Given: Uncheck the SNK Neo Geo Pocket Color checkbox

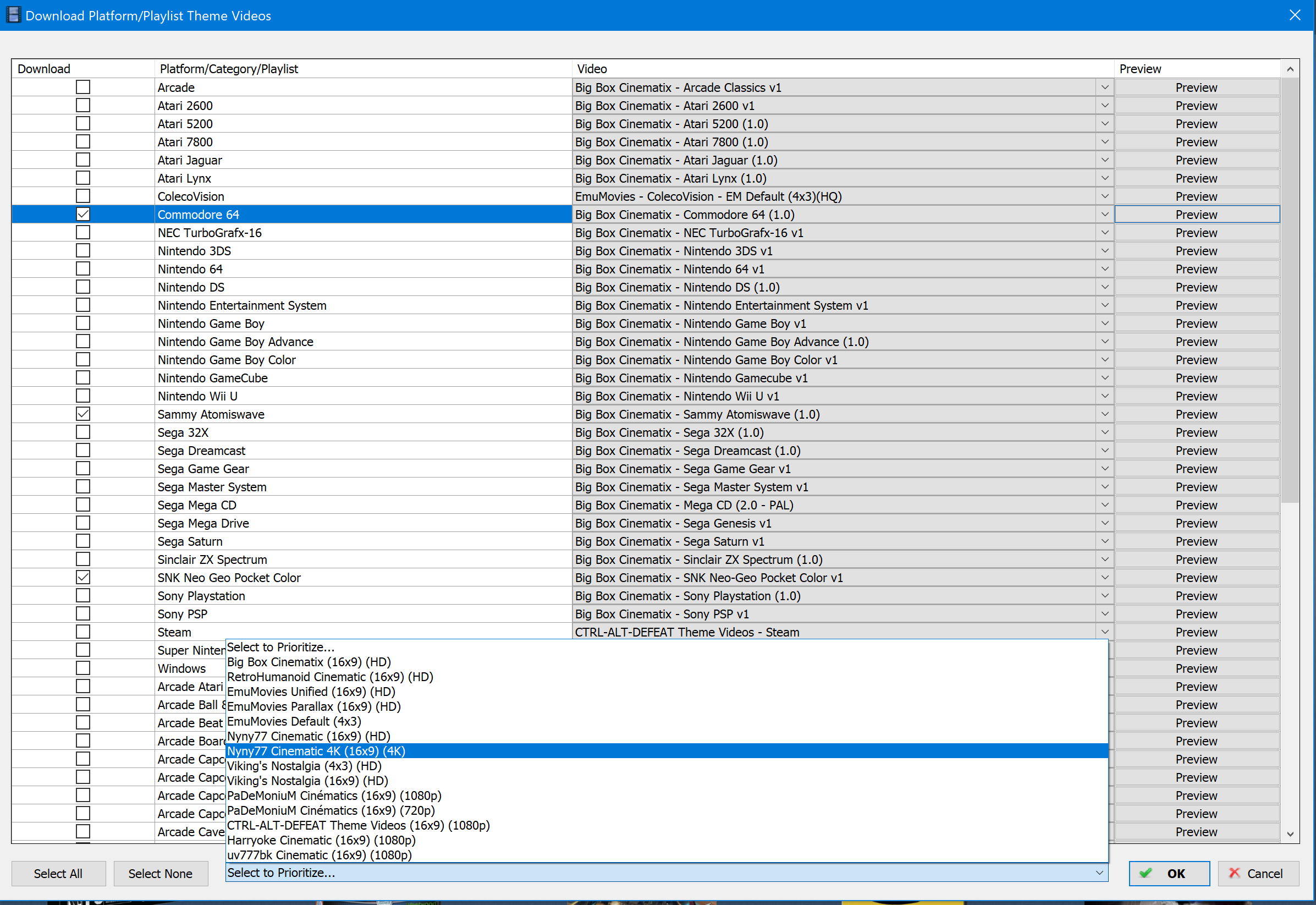Looking at the screenshot, I should coord(82,577).
